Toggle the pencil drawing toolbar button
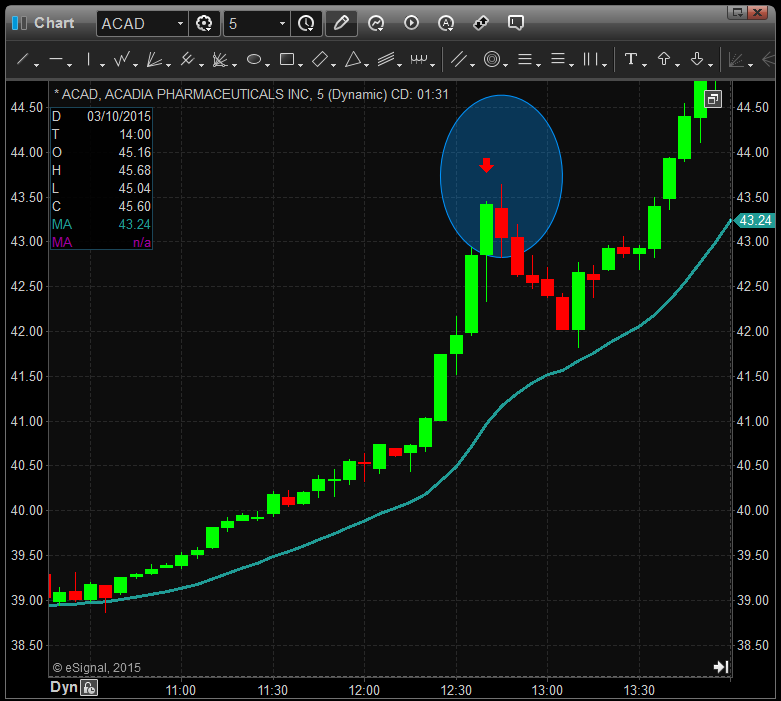This screenshot has width=781, height=701. pos(341,23)
